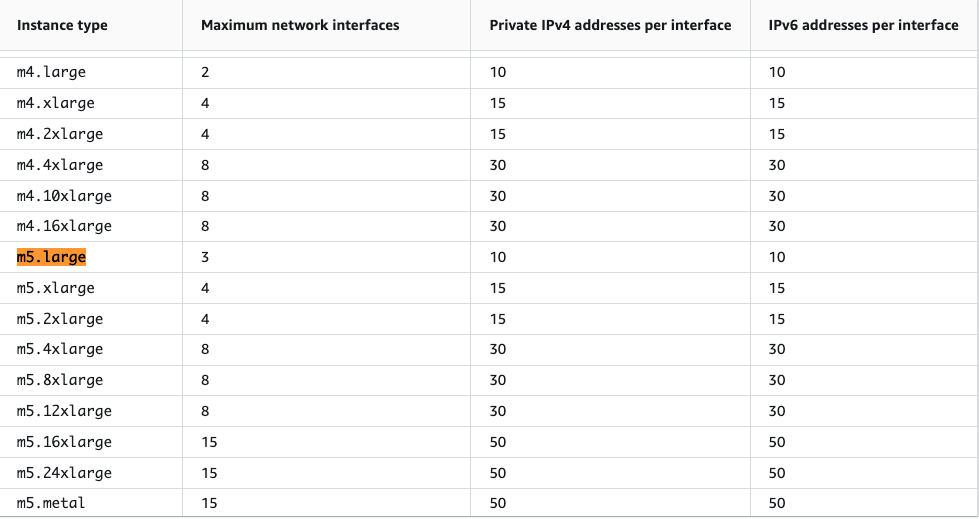Click the m4.4xlarge row label
Viewport: 979px width, 519px height.
pos(60,166)
